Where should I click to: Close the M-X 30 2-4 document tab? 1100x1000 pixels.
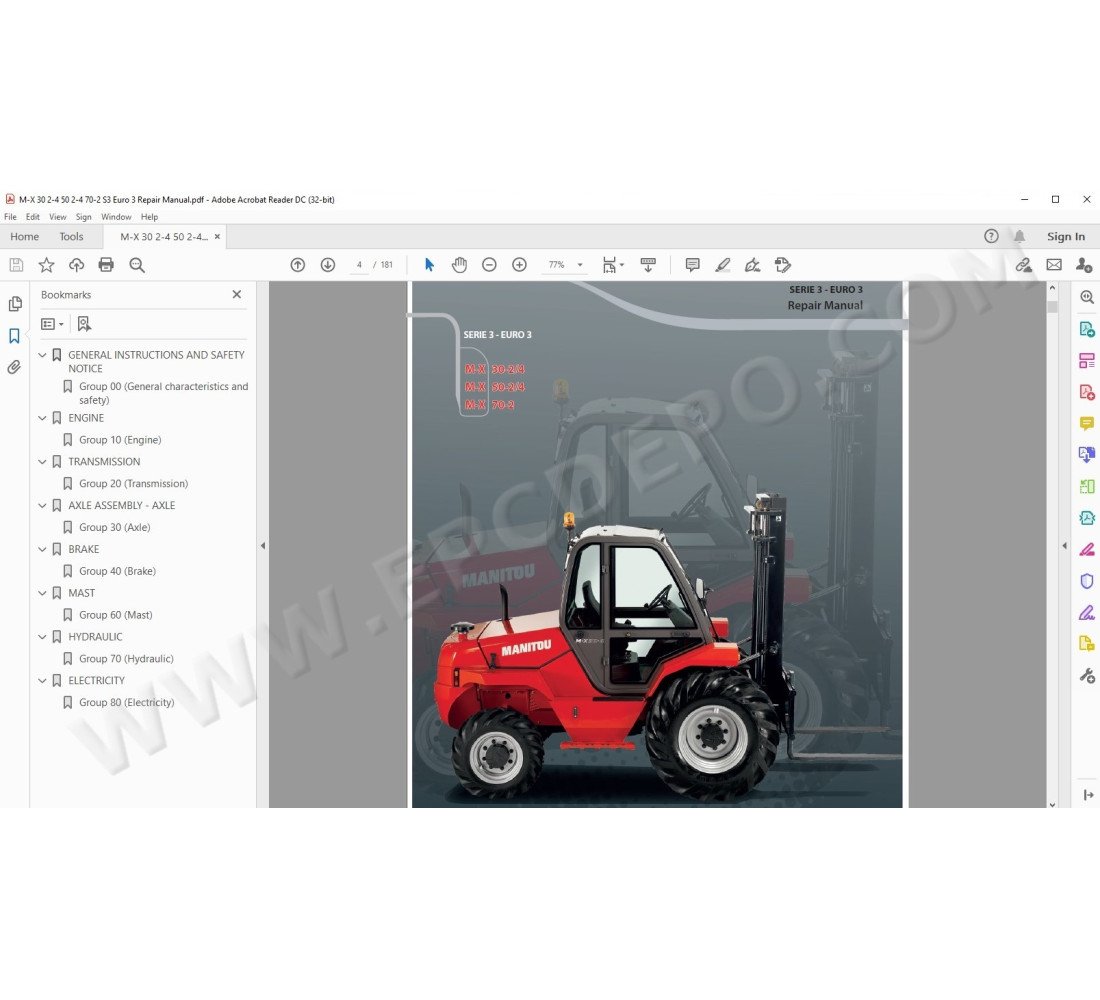(x=217, y=236)
